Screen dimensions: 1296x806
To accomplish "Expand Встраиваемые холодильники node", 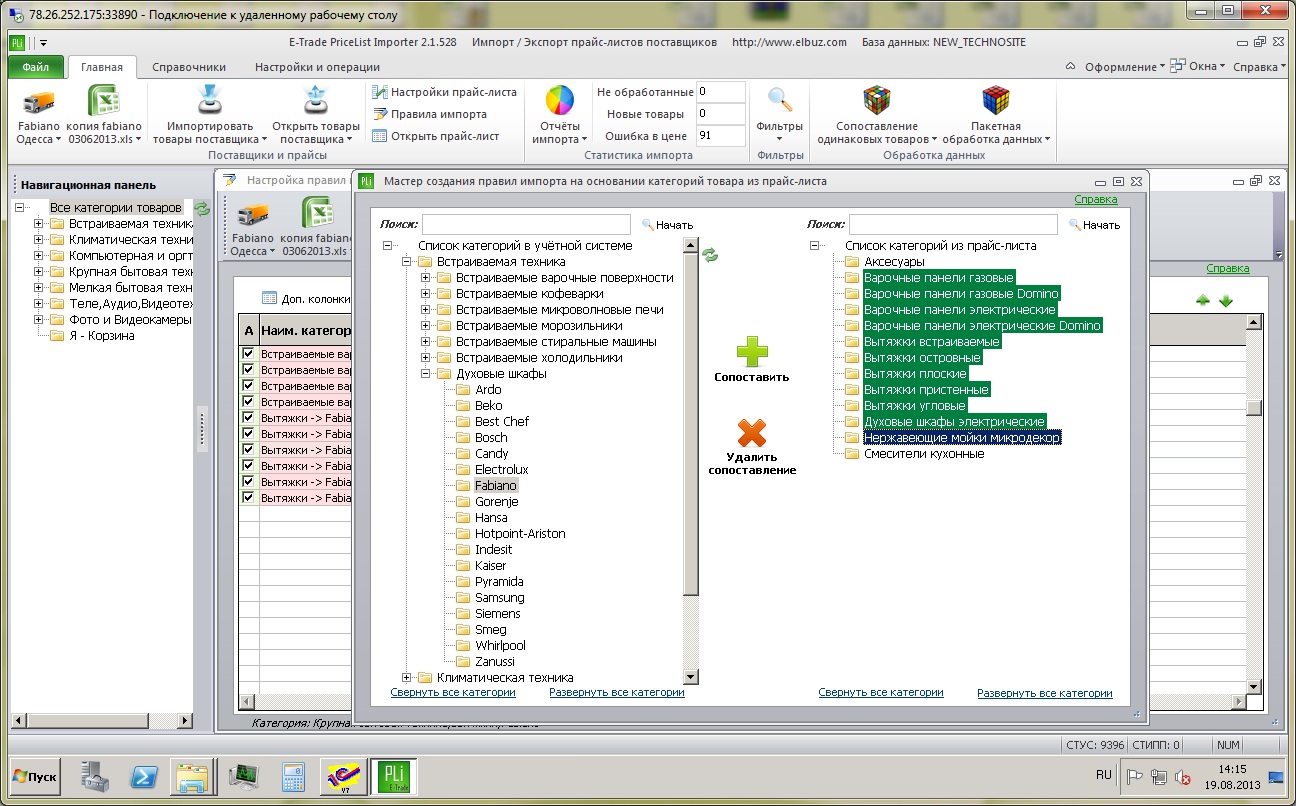I will (426, 358).
